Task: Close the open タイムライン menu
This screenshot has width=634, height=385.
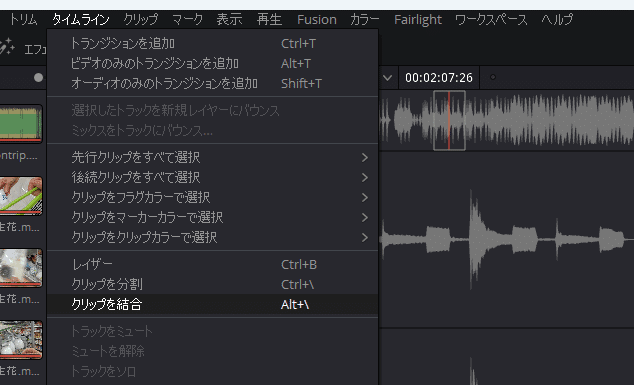Action: (x=80, y=19)
